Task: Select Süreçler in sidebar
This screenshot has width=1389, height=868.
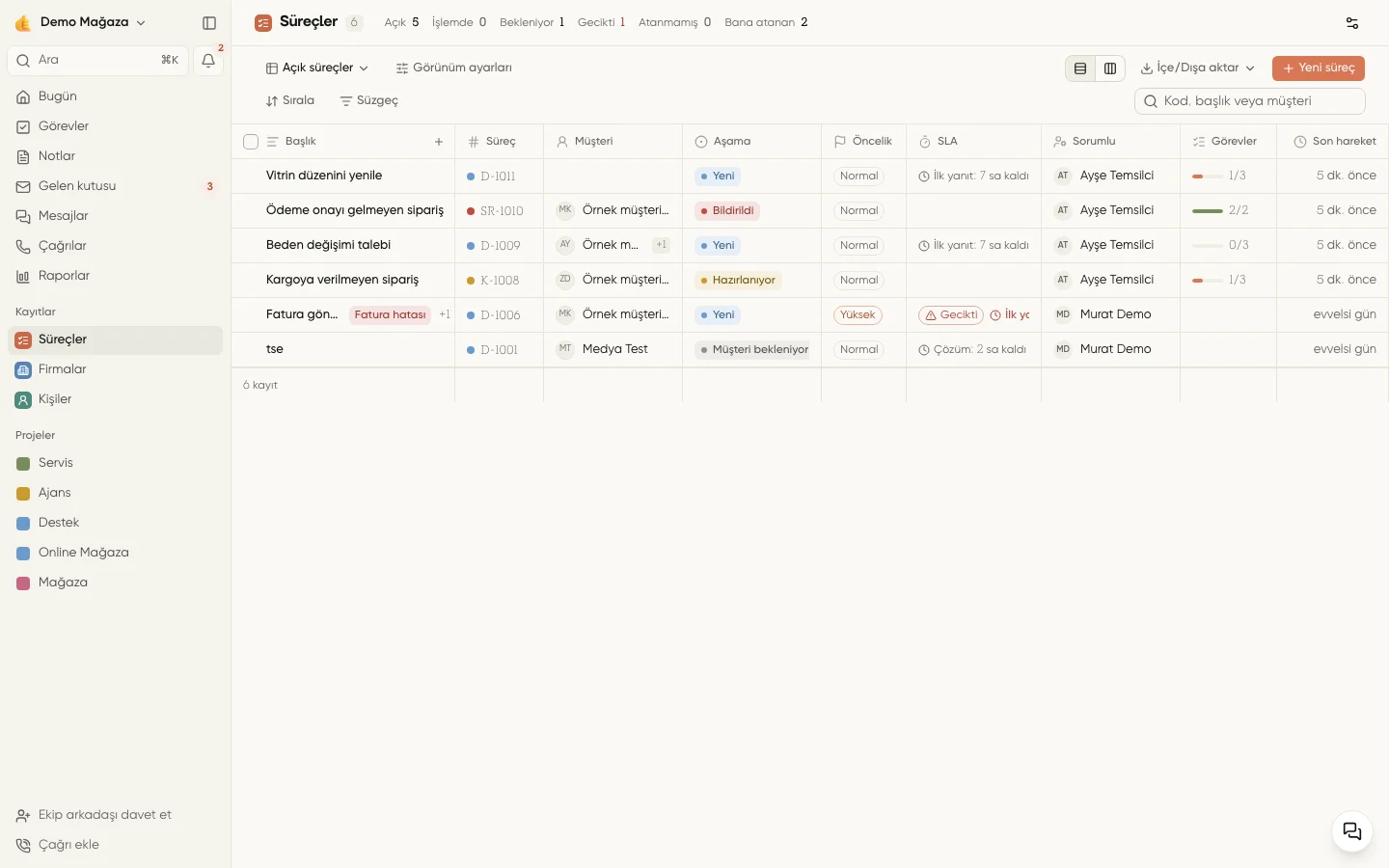Action: tap(116, 339)
